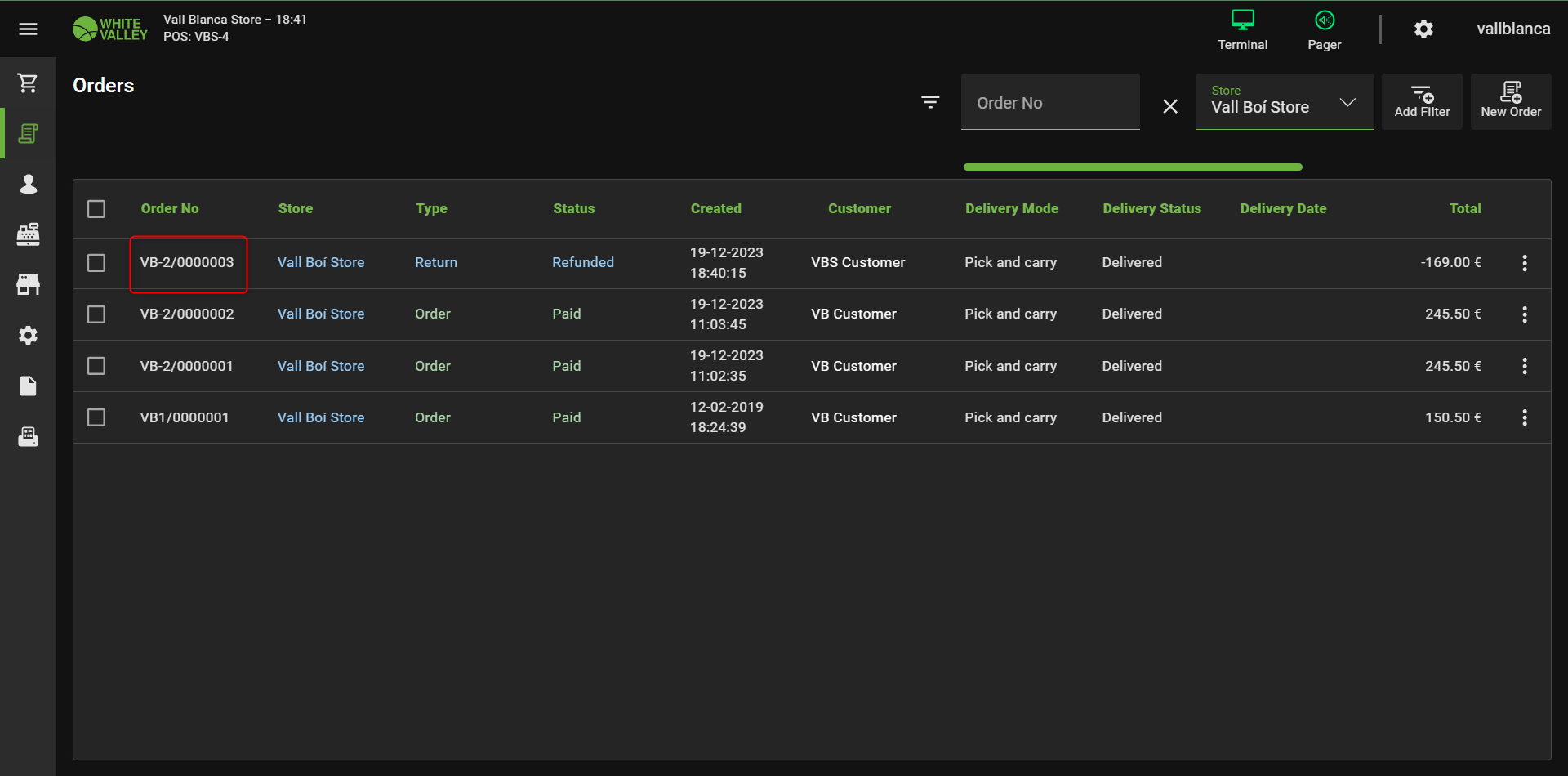
Task: Click the New Order button
Action: [1510, 102]
